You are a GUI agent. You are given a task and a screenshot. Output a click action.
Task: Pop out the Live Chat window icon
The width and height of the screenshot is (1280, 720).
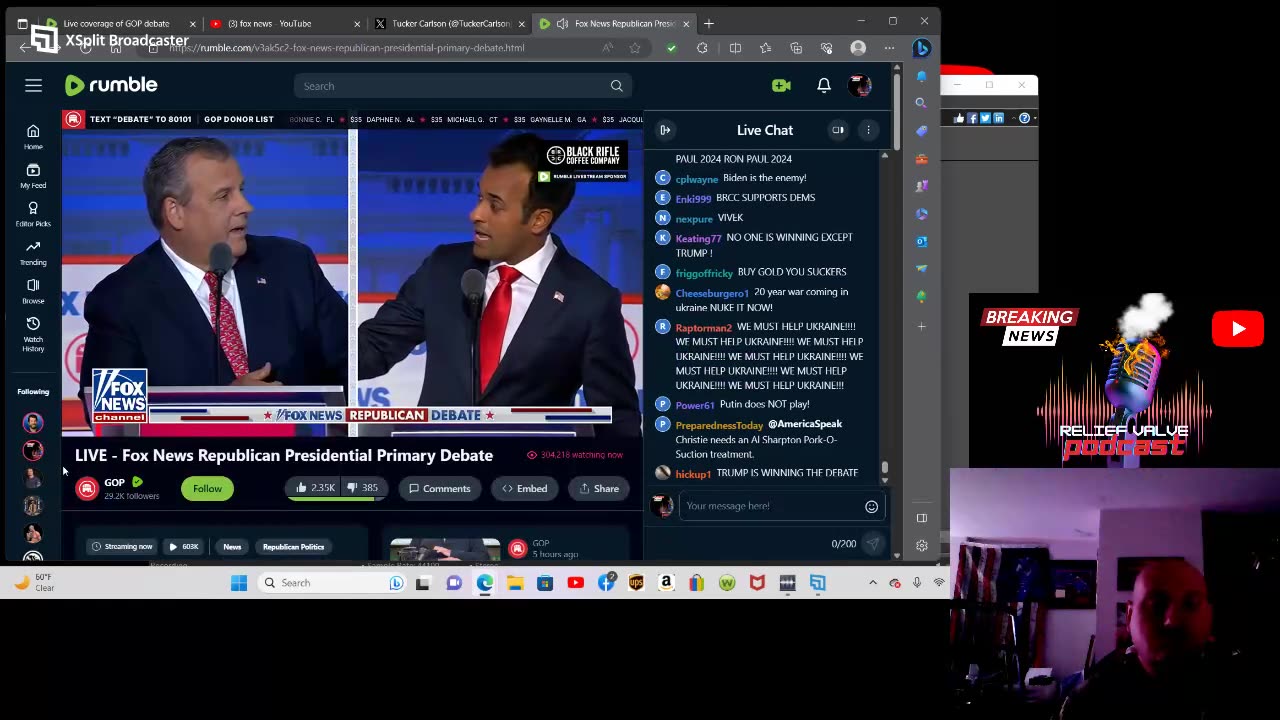pos(838,130)
